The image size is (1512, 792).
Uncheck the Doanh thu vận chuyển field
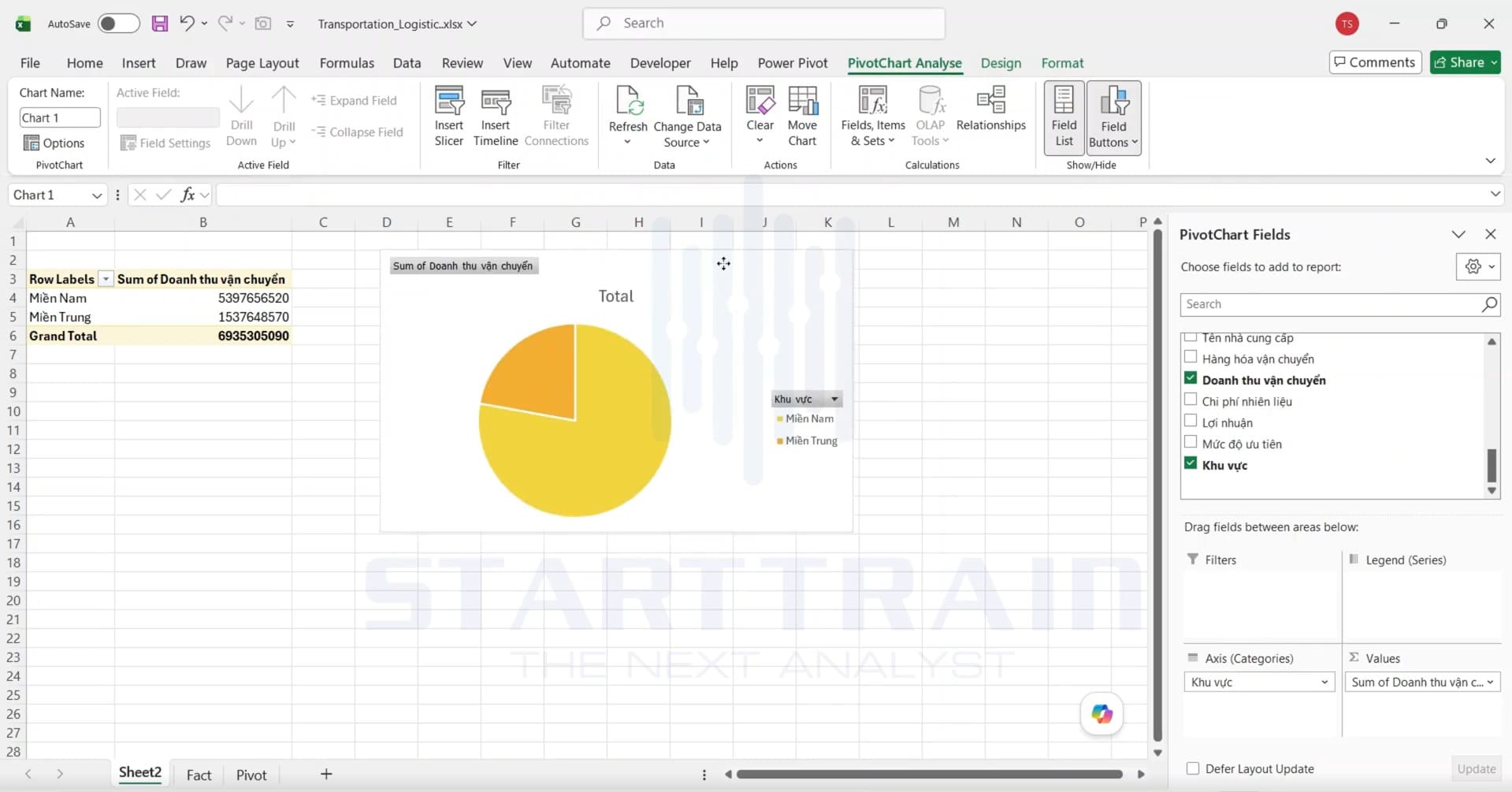(1191, 379)
